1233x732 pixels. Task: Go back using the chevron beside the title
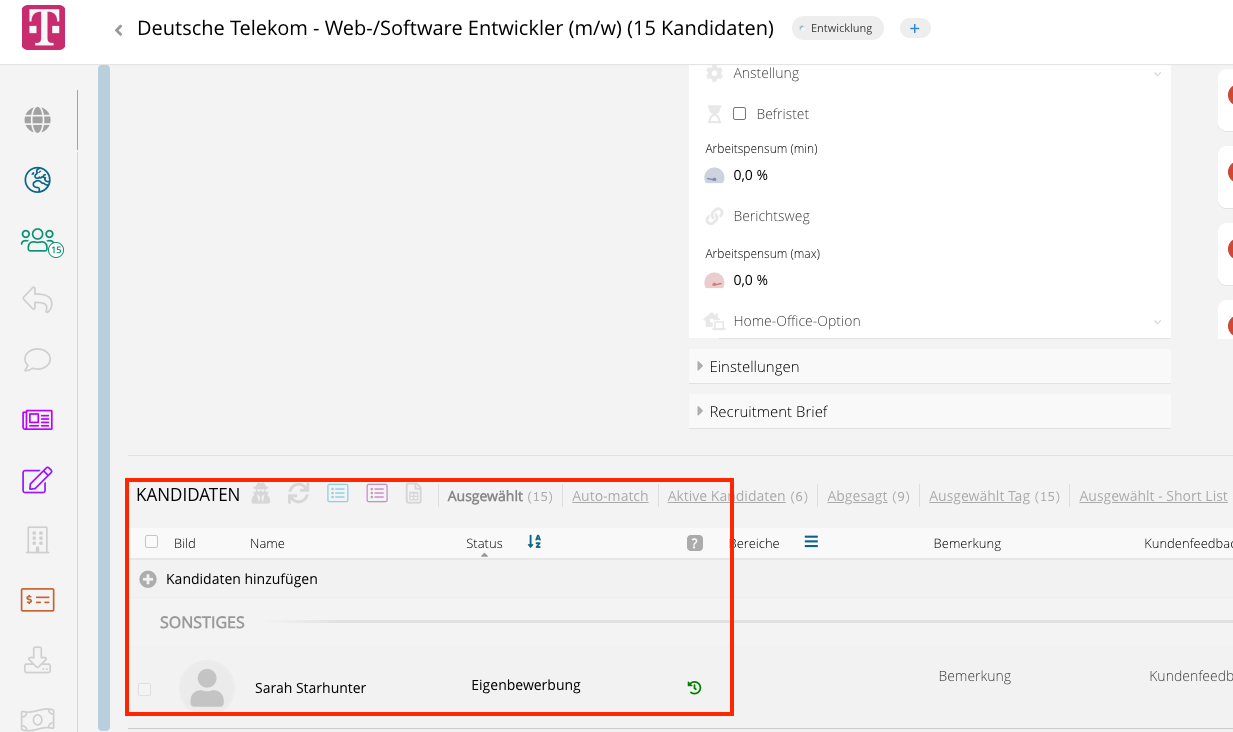[118, 30]
